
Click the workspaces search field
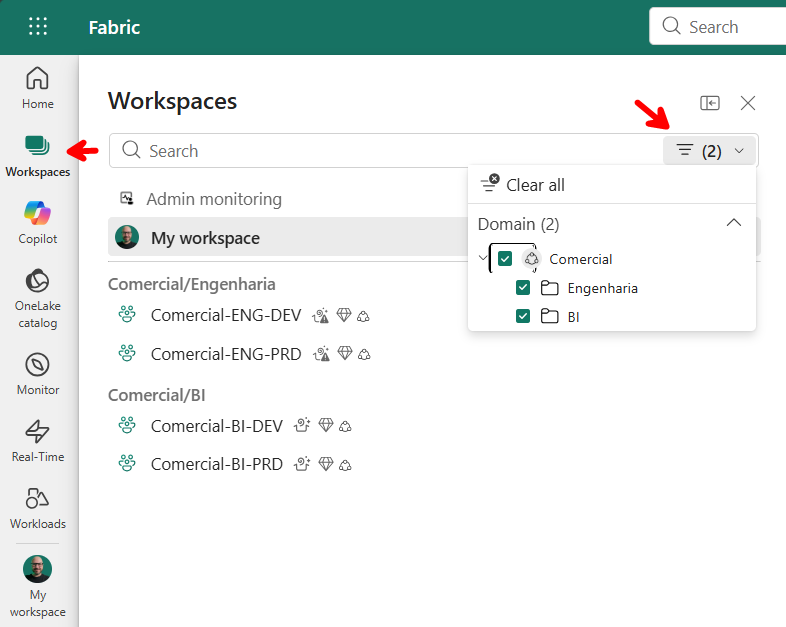pyautogui.click(x=385, y=151)
